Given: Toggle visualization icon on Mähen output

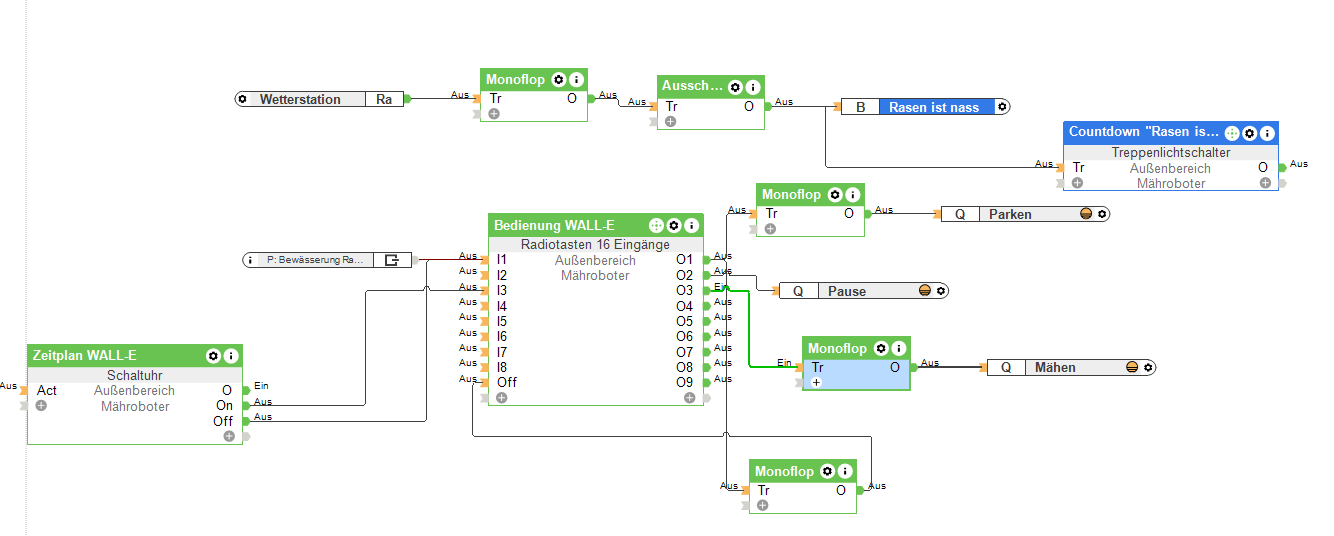Looking at the screenshot, I should 1133,367.
